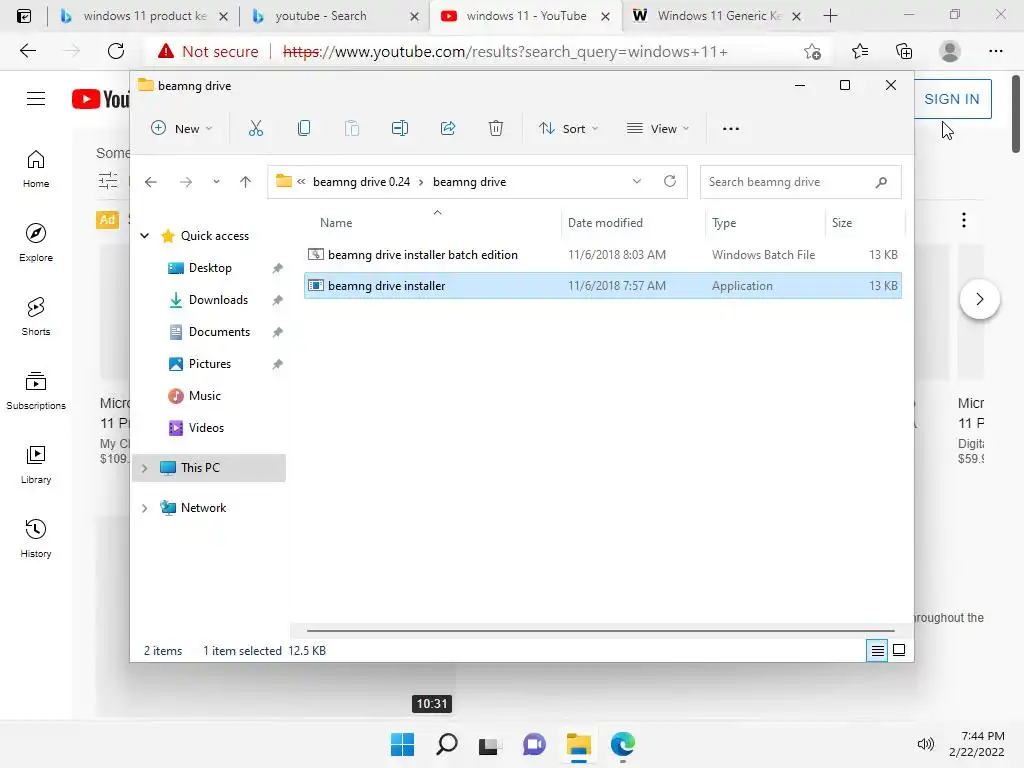The width and height of the screenshot is (1024, 768).
Task: Select beamng drive installer application file
Action: tap(603, 285)
